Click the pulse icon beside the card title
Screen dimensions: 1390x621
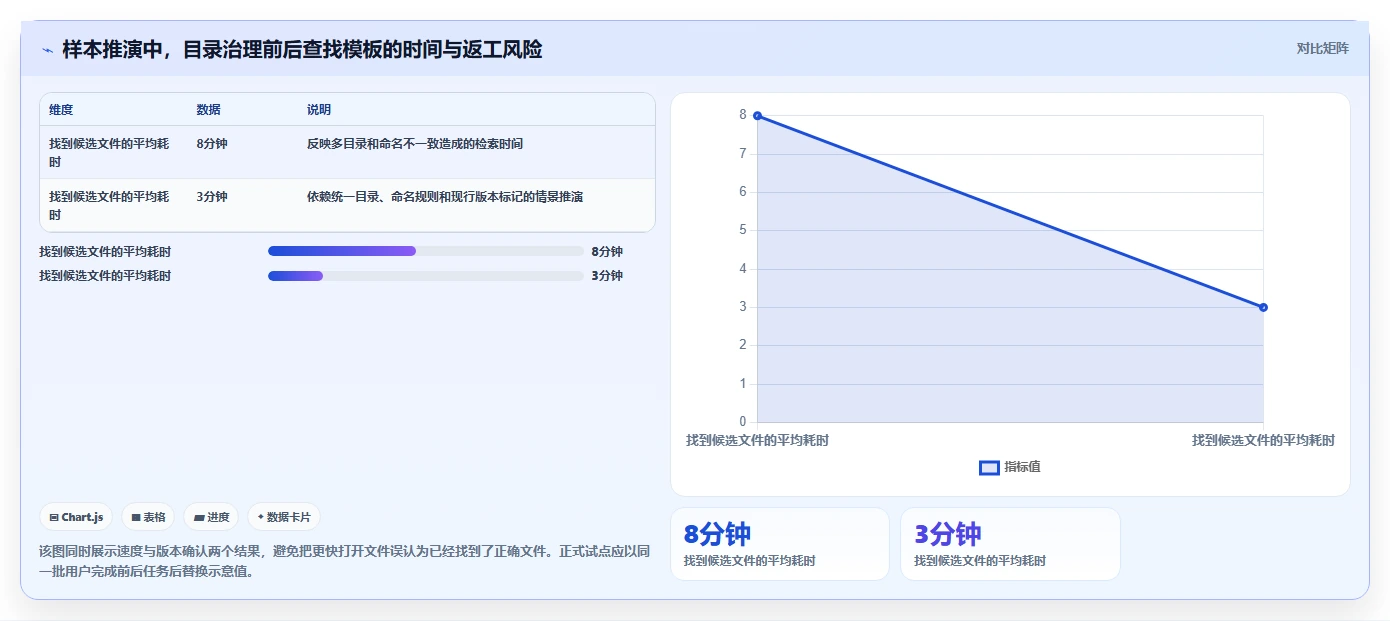point(47,50)
